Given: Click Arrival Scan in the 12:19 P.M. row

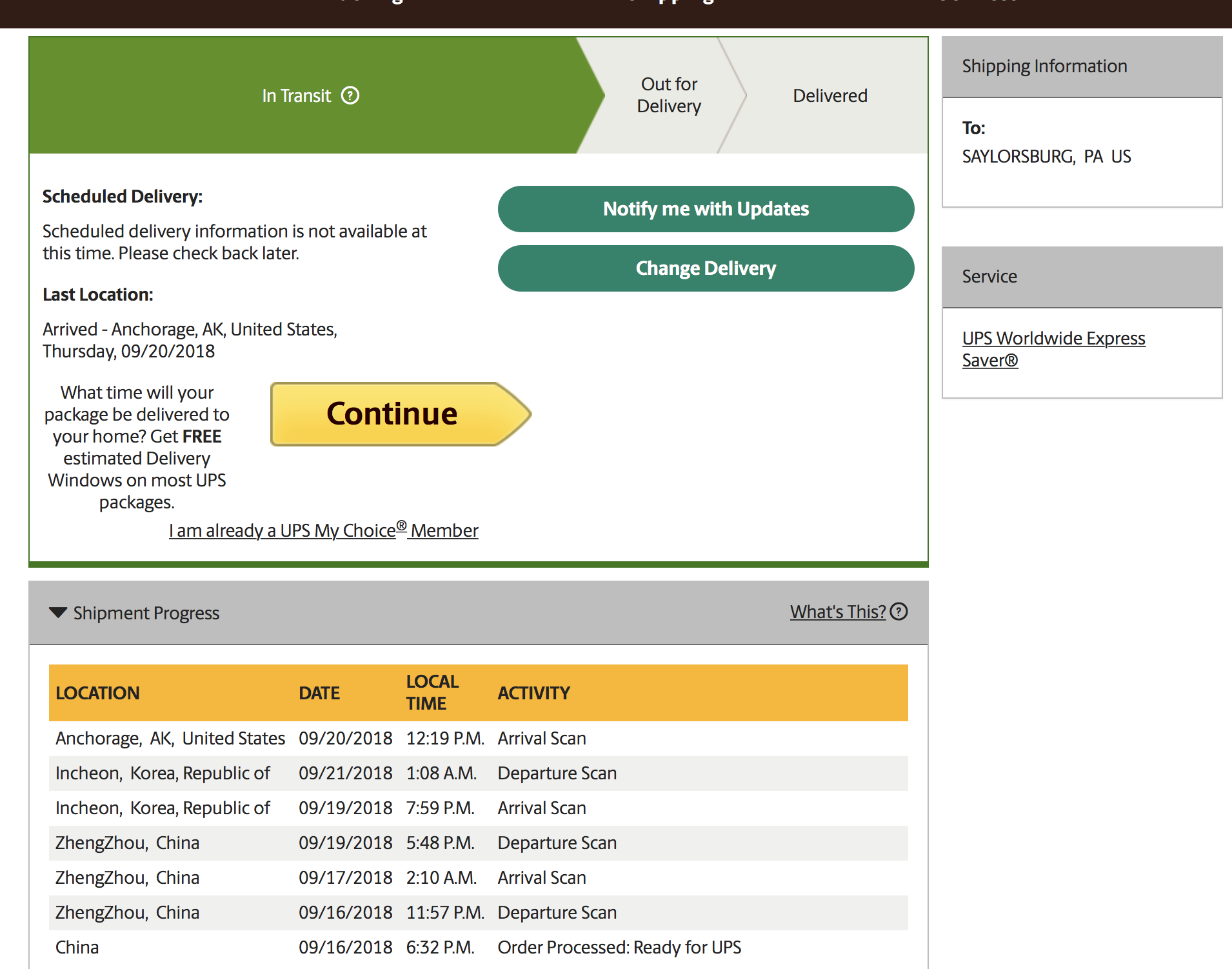Looking at the screenshot, I should [542, 739].
